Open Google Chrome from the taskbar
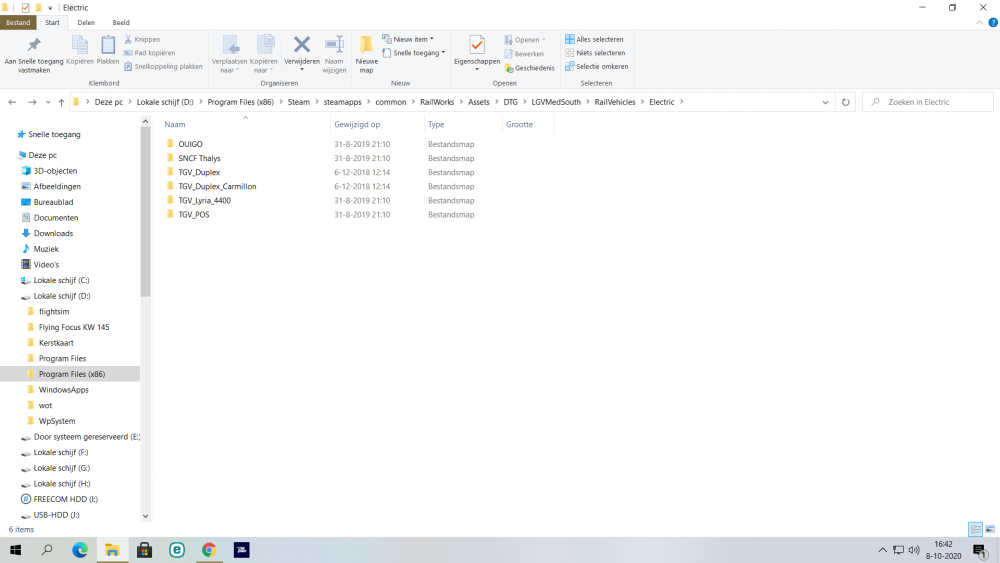This screenshot has width=1000, height=563. pos(208,550)
